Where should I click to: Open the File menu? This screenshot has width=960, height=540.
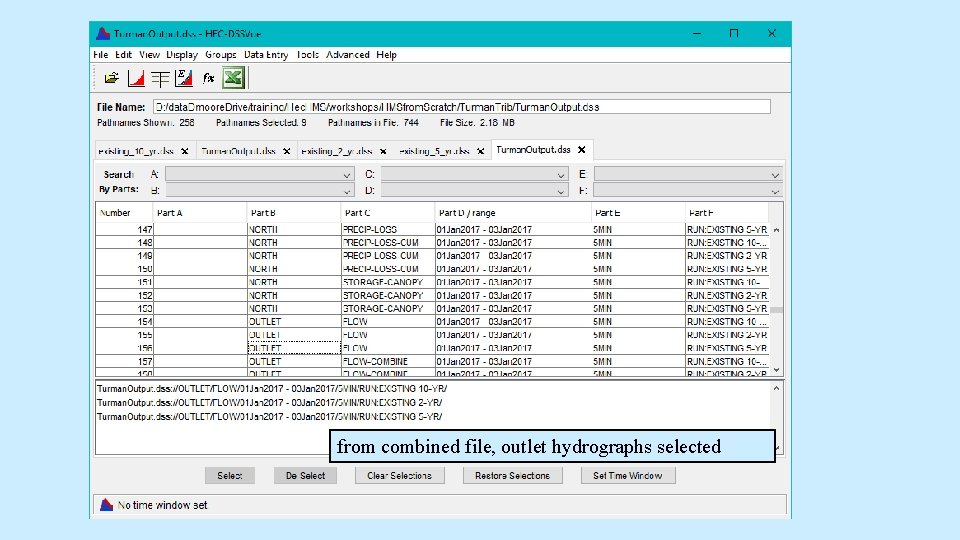click(100, 54)
